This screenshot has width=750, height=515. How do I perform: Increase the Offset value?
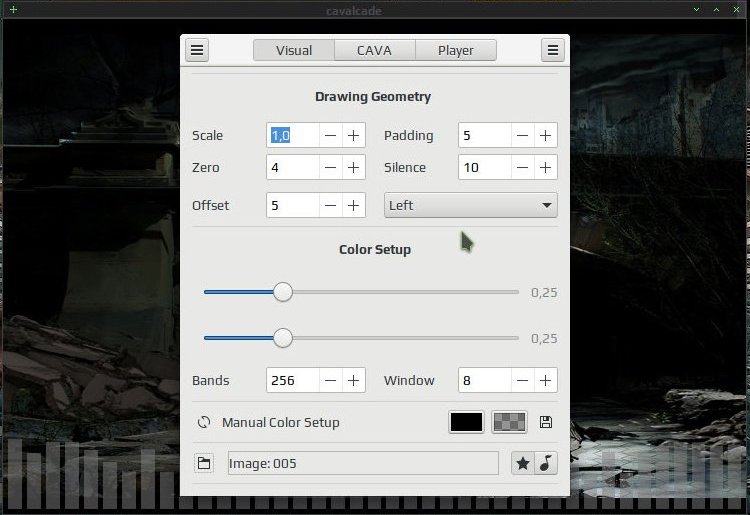click(x=353, y=205)
